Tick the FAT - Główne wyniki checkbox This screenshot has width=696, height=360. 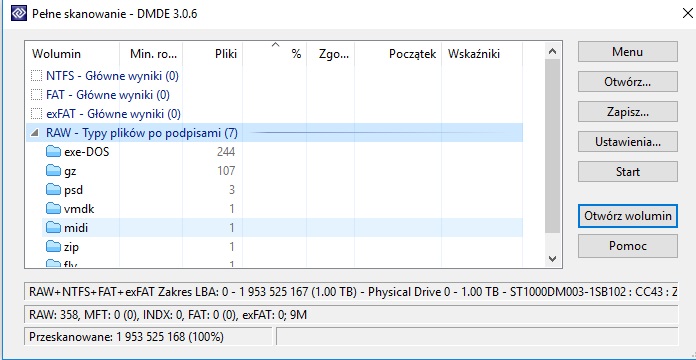coord(36,95)
